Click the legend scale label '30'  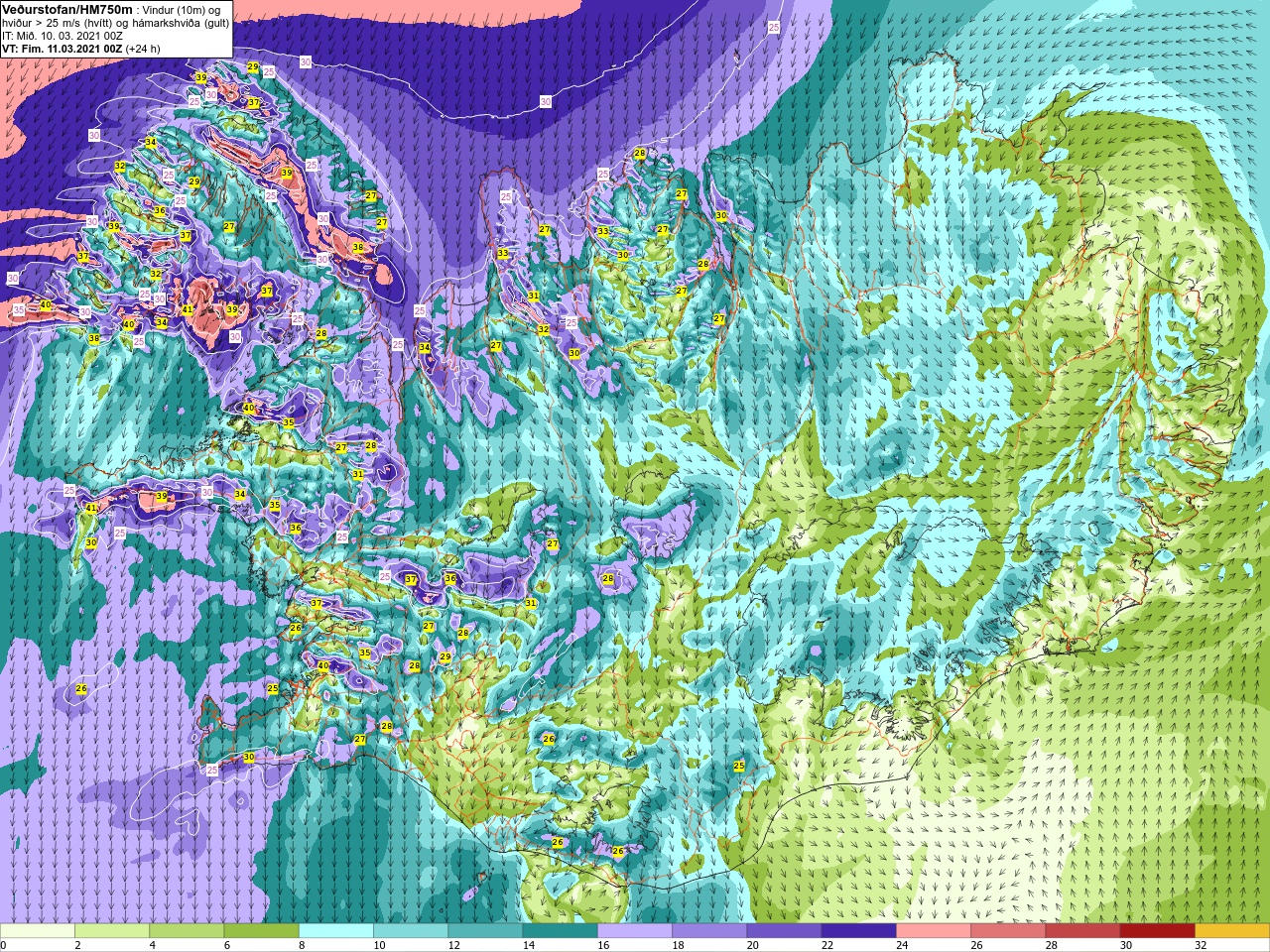pos(1125,945)
